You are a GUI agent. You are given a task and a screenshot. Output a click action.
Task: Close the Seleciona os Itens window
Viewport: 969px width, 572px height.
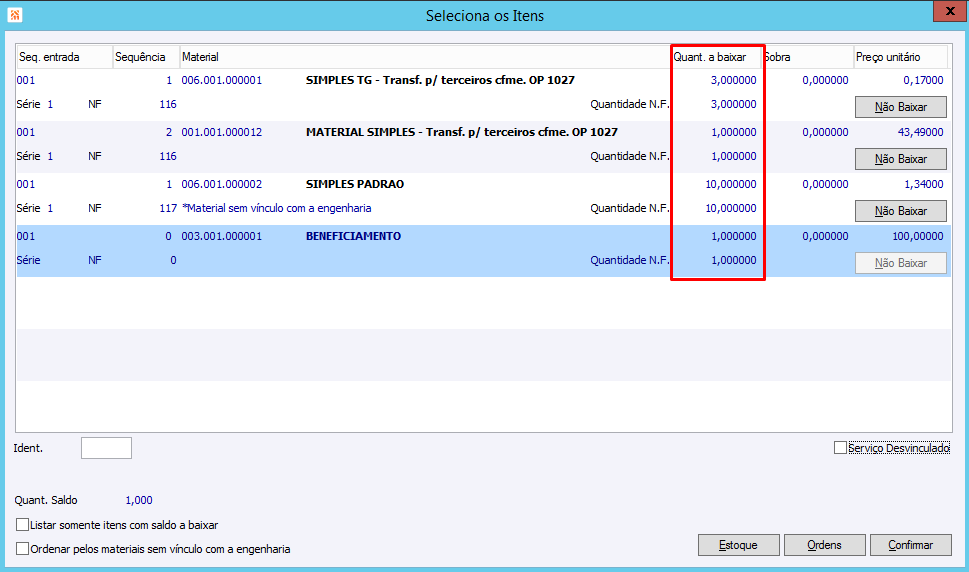(x=950, y=12)
